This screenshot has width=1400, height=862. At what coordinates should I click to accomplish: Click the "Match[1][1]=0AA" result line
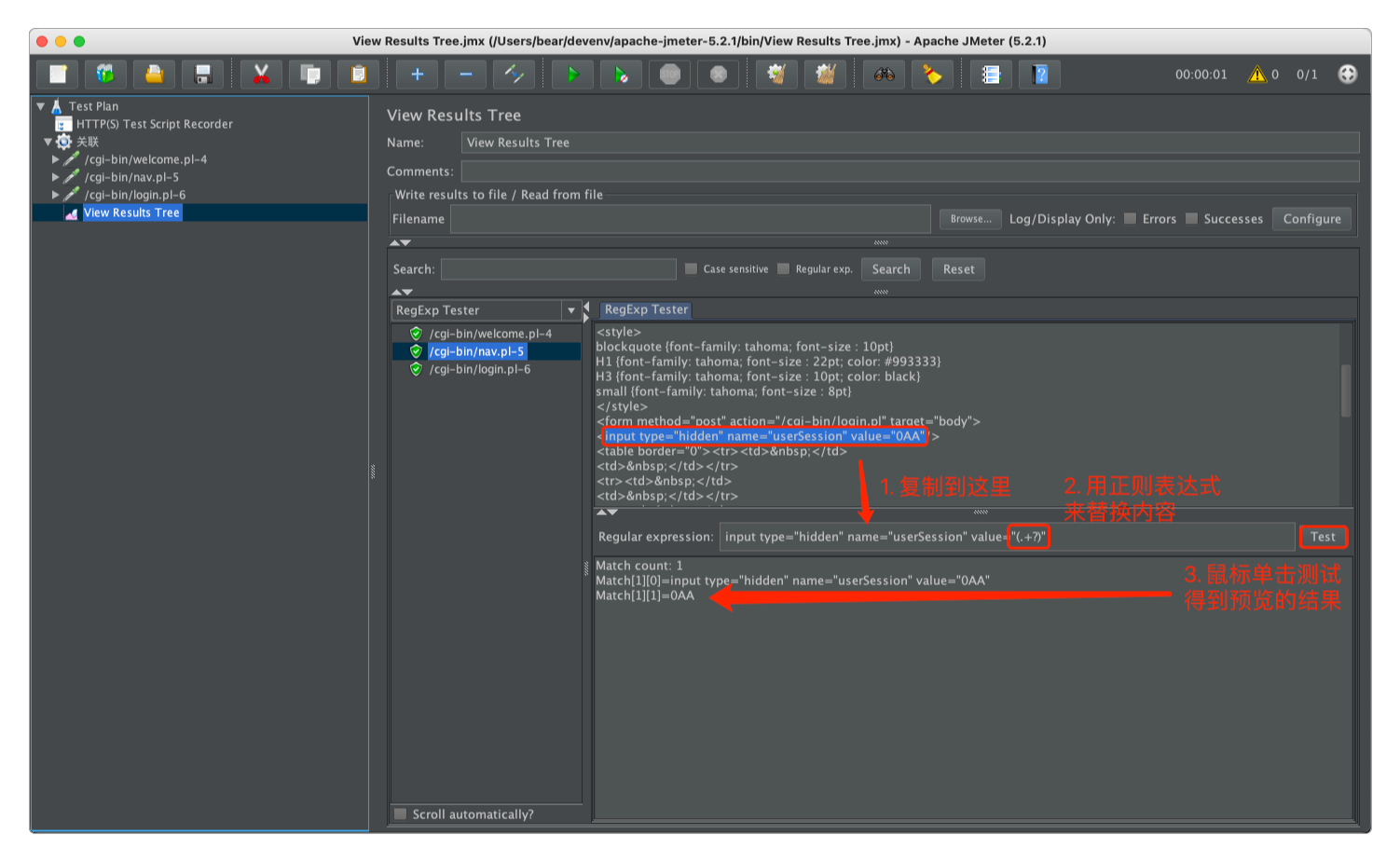(x=645, y=595)
